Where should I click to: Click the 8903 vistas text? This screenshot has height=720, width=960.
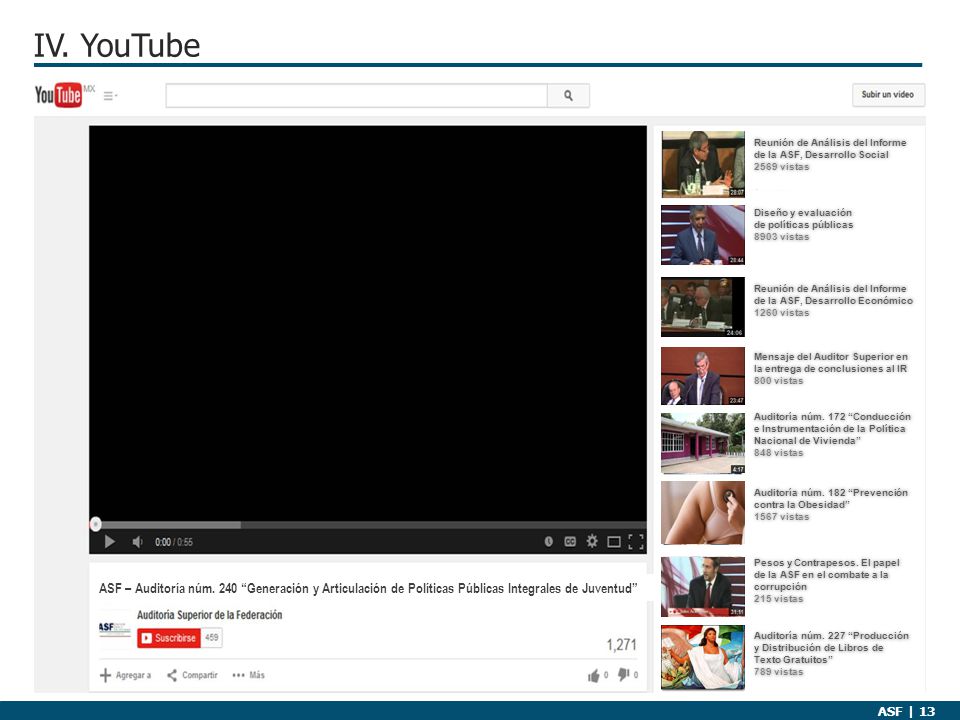(781, 237)
